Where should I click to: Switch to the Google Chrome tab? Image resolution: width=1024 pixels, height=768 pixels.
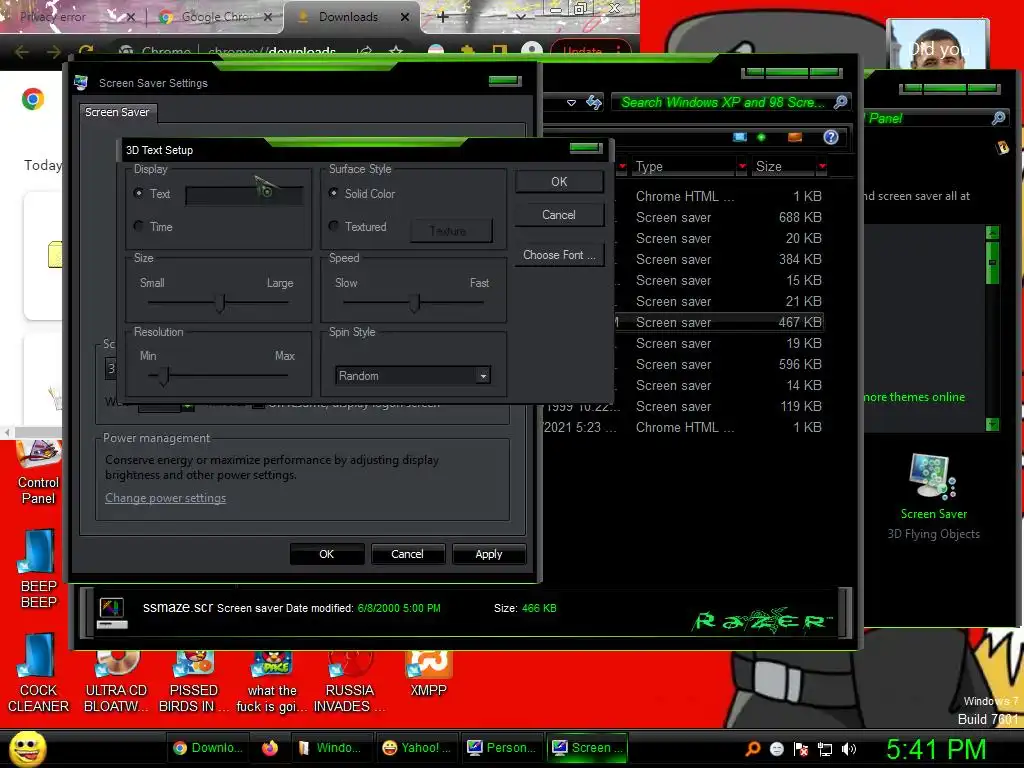tap(214, 17)
